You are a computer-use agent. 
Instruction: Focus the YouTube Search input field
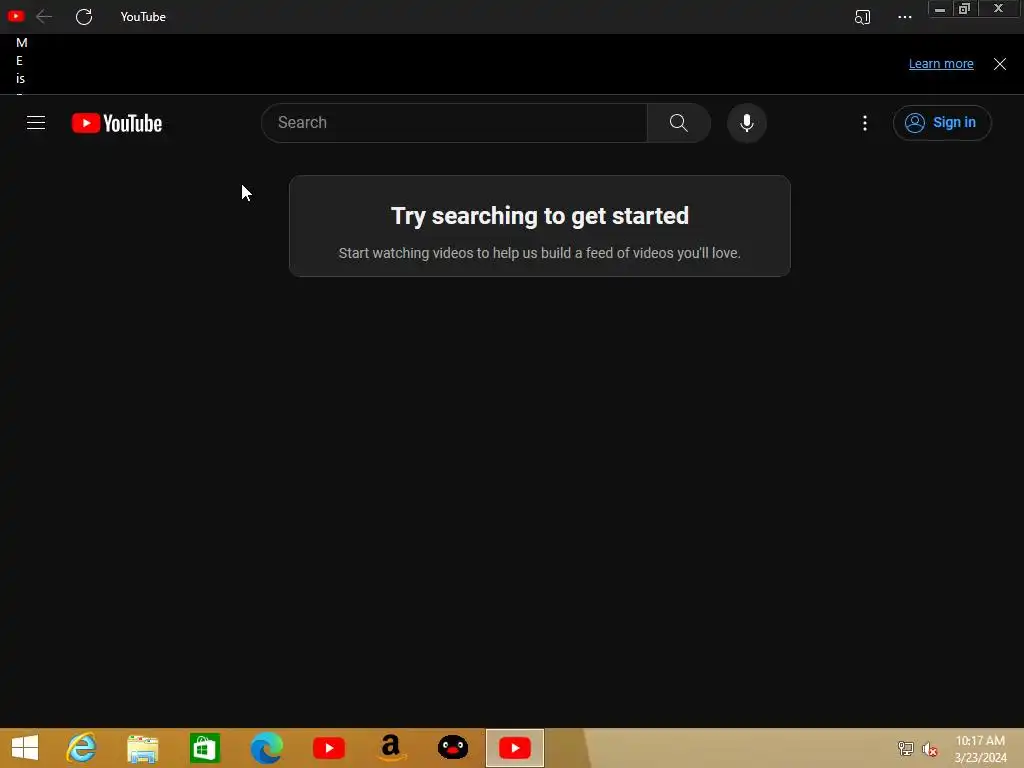[455, 123]
